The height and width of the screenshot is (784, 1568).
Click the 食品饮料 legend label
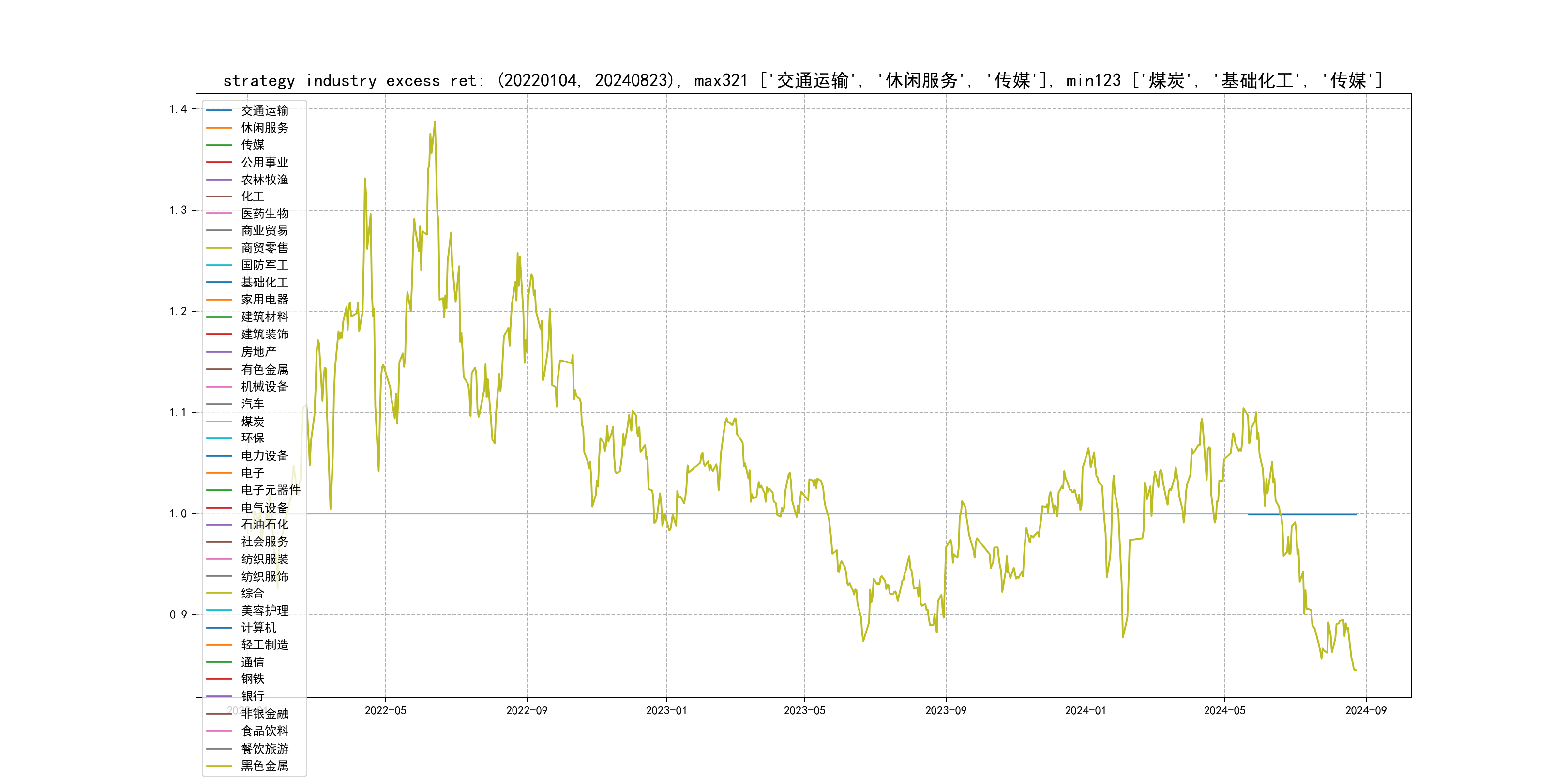[264, 731]
